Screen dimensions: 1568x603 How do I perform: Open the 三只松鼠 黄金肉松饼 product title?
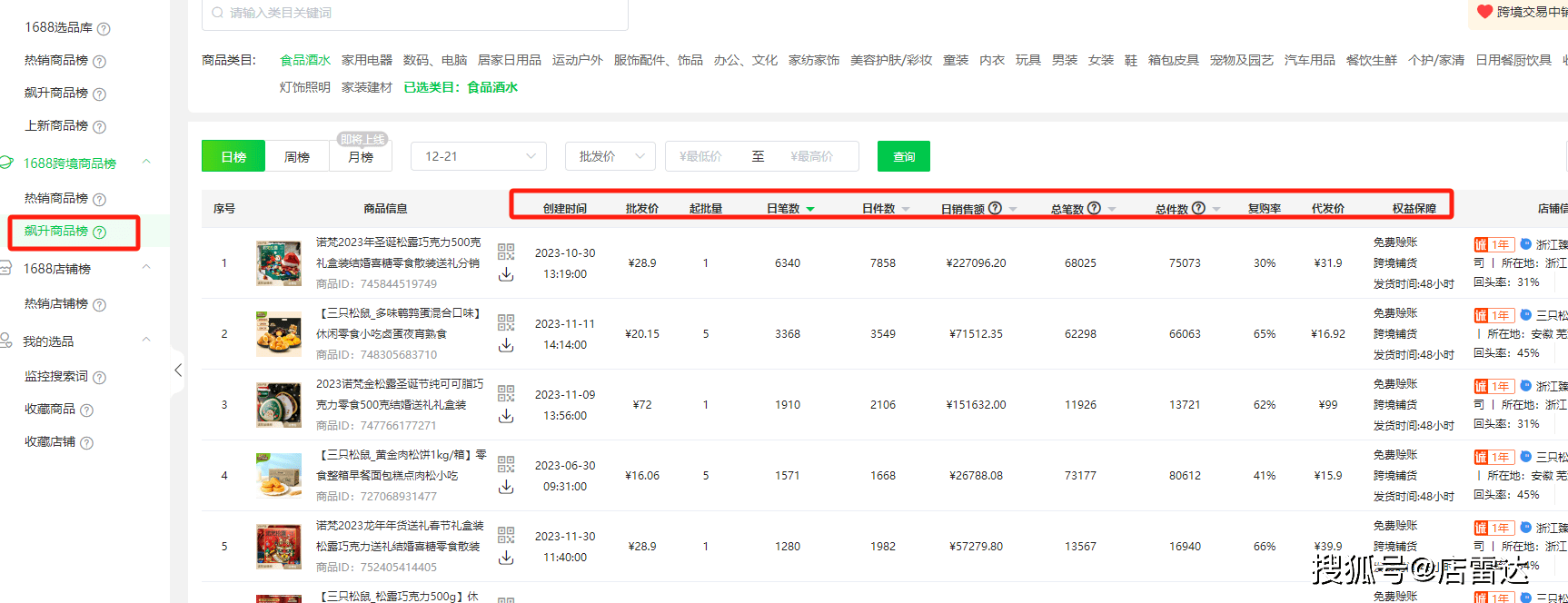(402, 465)
